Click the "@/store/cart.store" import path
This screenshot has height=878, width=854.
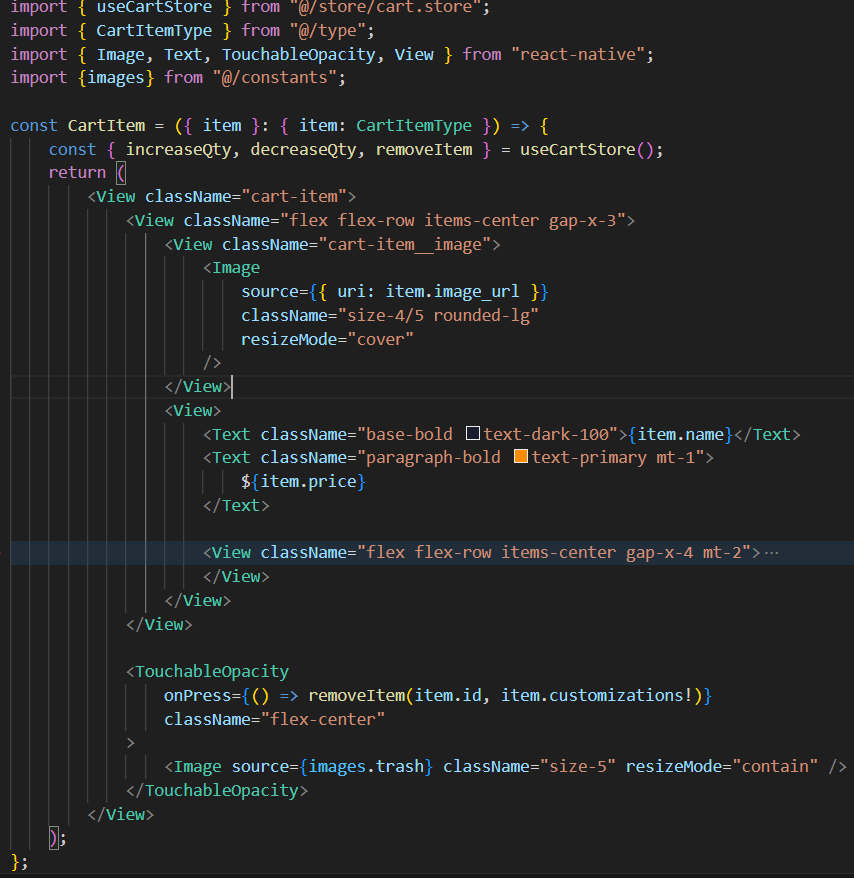(386, 7)
